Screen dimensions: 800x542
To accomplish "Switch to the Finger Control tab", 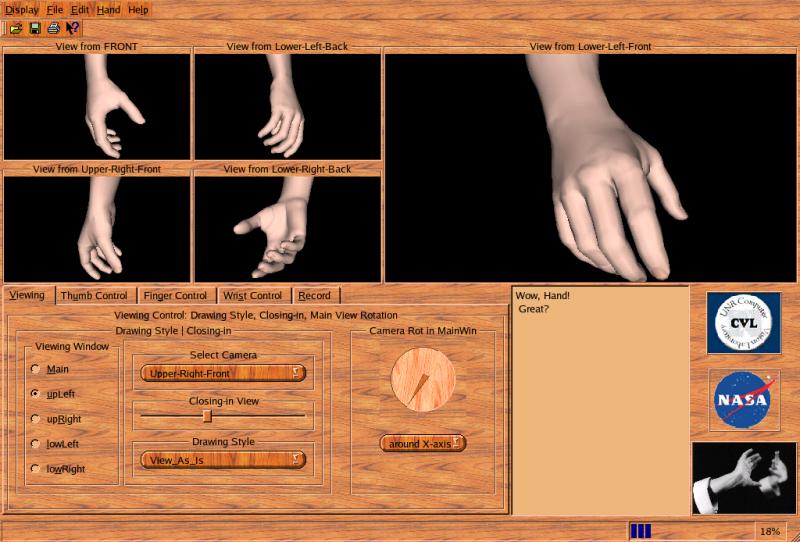I will click(x=175, y=295).
